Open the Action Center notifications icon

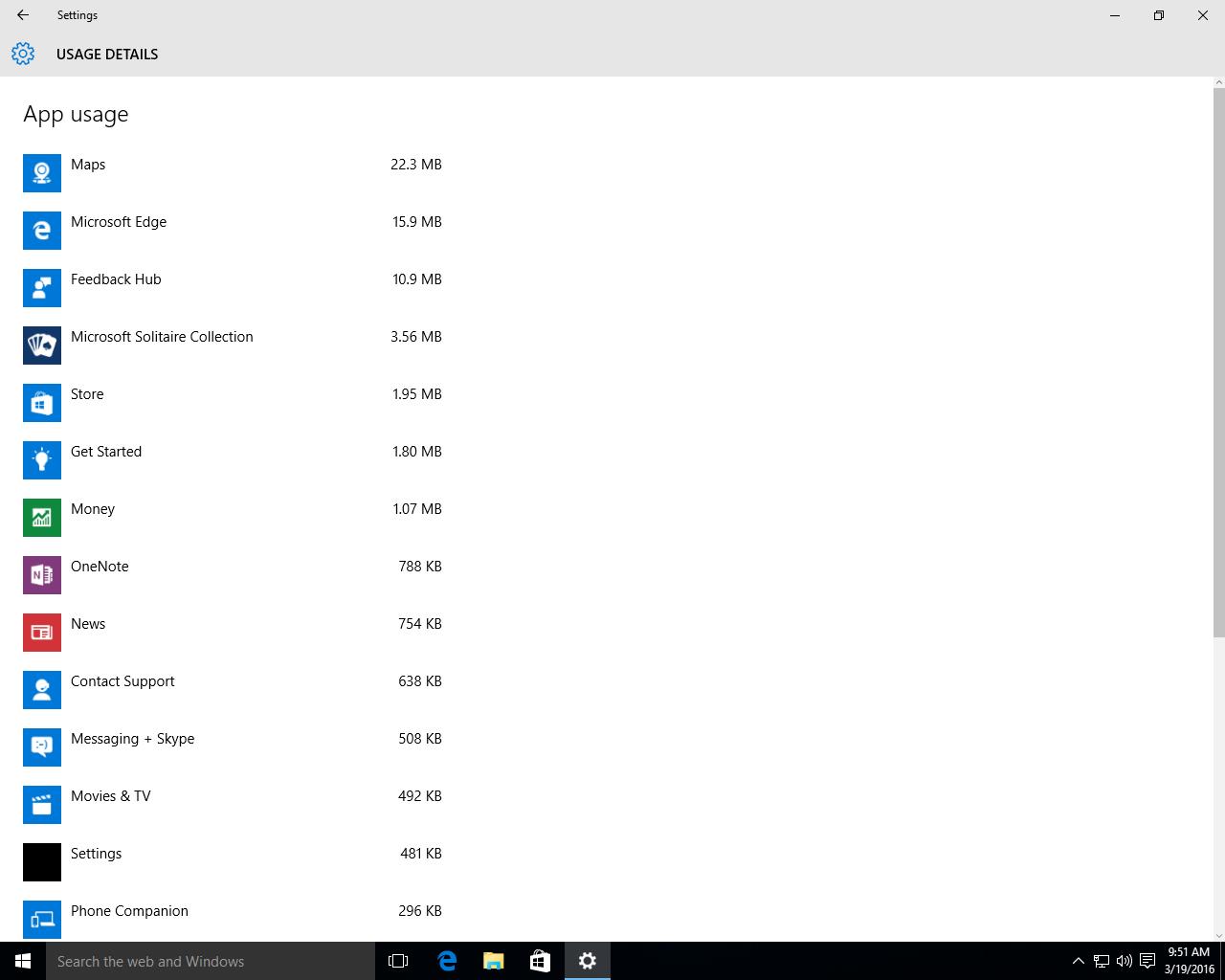tap(1147, 961)
